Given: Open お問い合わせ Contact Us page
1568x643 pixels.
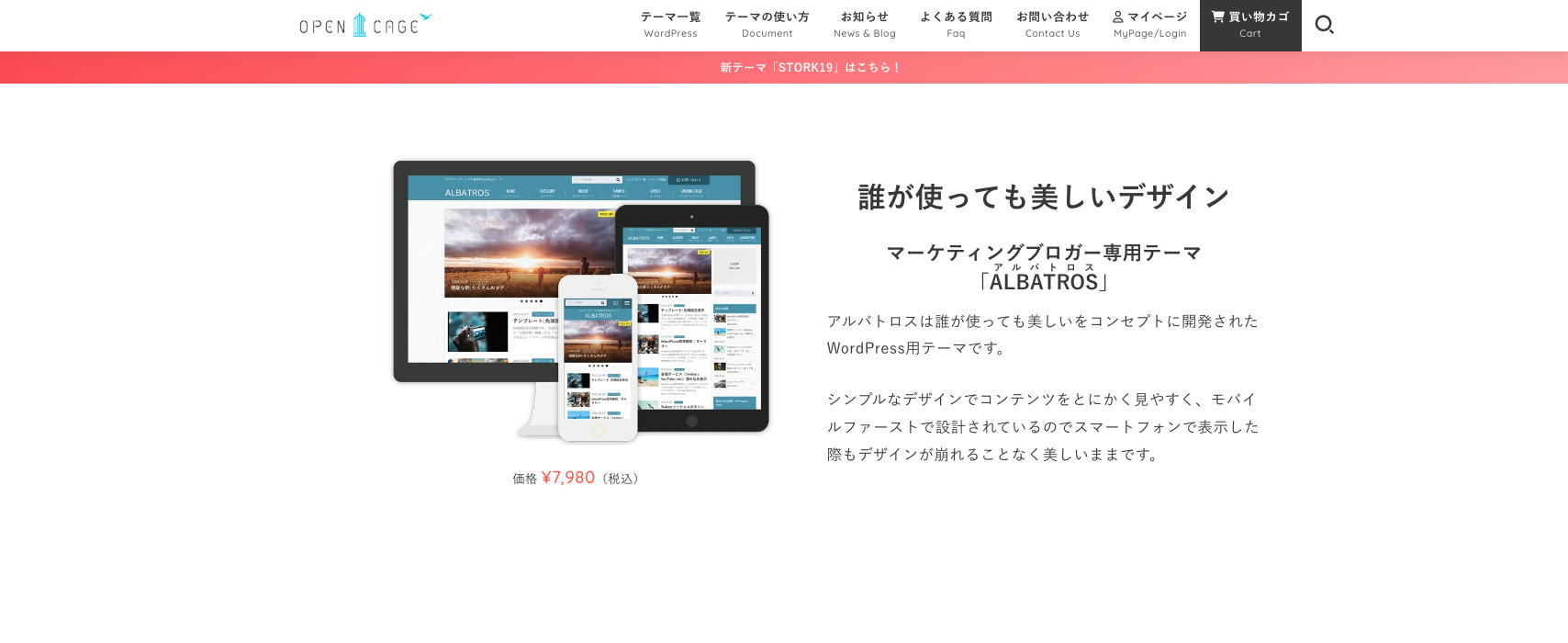Looking at the screenshot, I should pyautogui.click(x=1052, y=25).
